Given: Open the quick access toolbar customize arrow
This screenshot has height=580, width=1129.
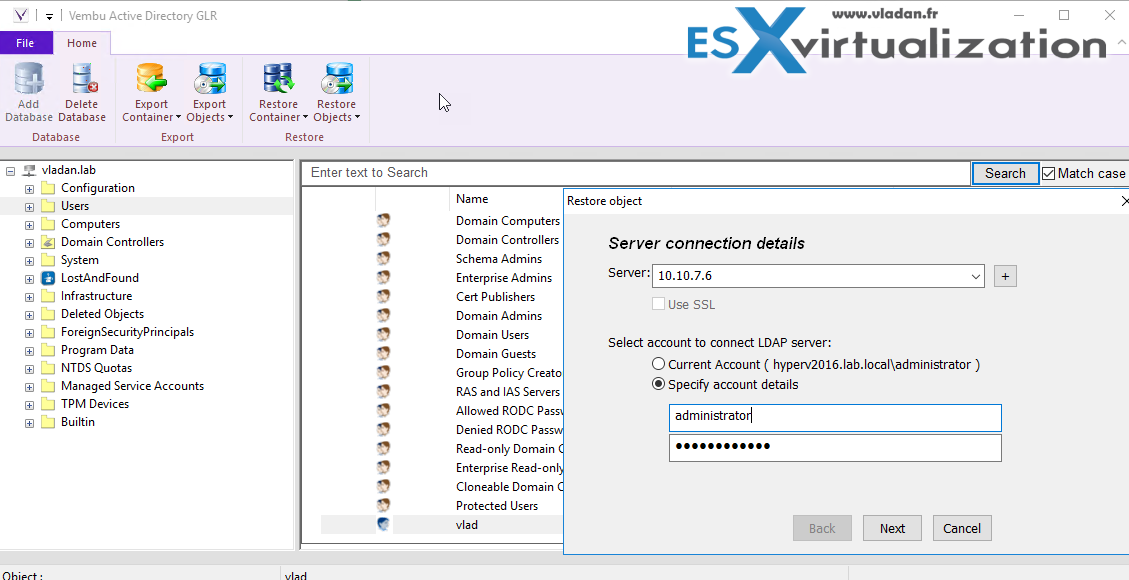Looking at the screenshot, I should (49, 16).
